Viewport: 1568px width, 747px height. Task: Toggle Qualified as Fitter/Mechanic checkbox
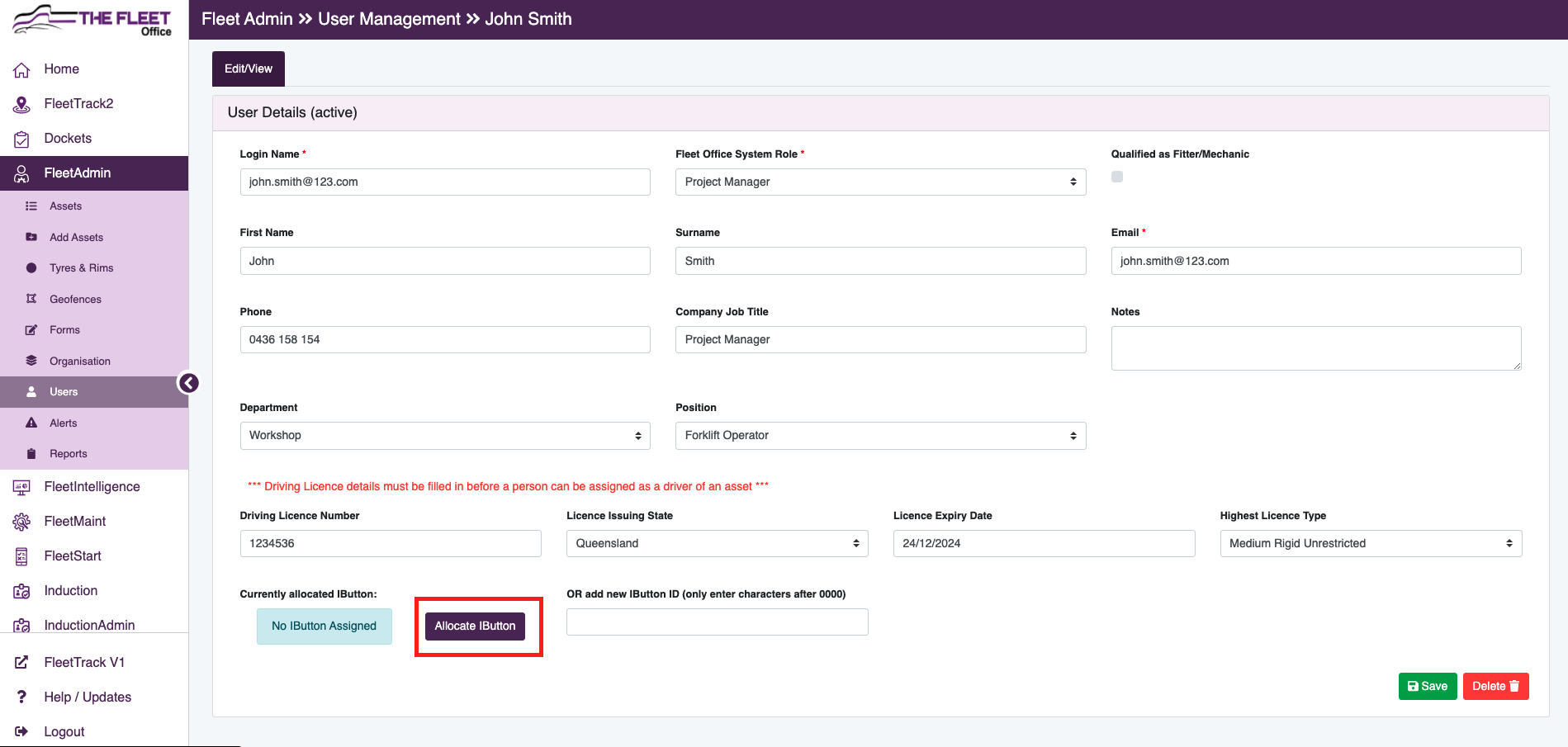(1117, 177)
